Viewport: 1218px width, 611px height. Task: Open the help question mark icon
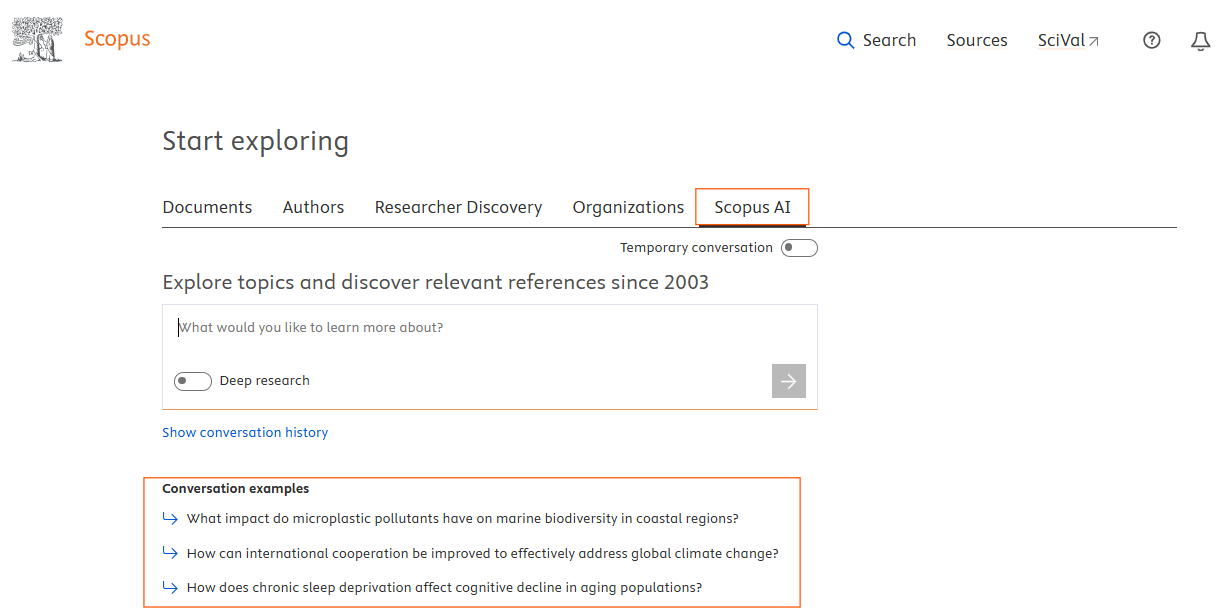[x=1152, y=40]
